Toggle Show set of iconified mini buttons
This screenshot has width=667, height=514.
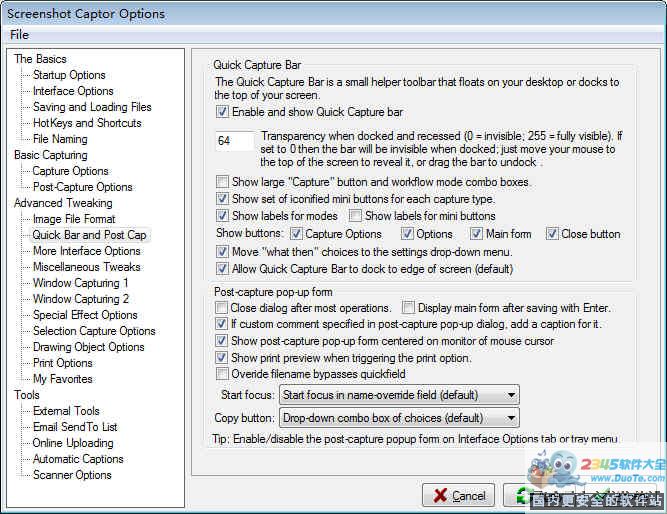(222, 199)
